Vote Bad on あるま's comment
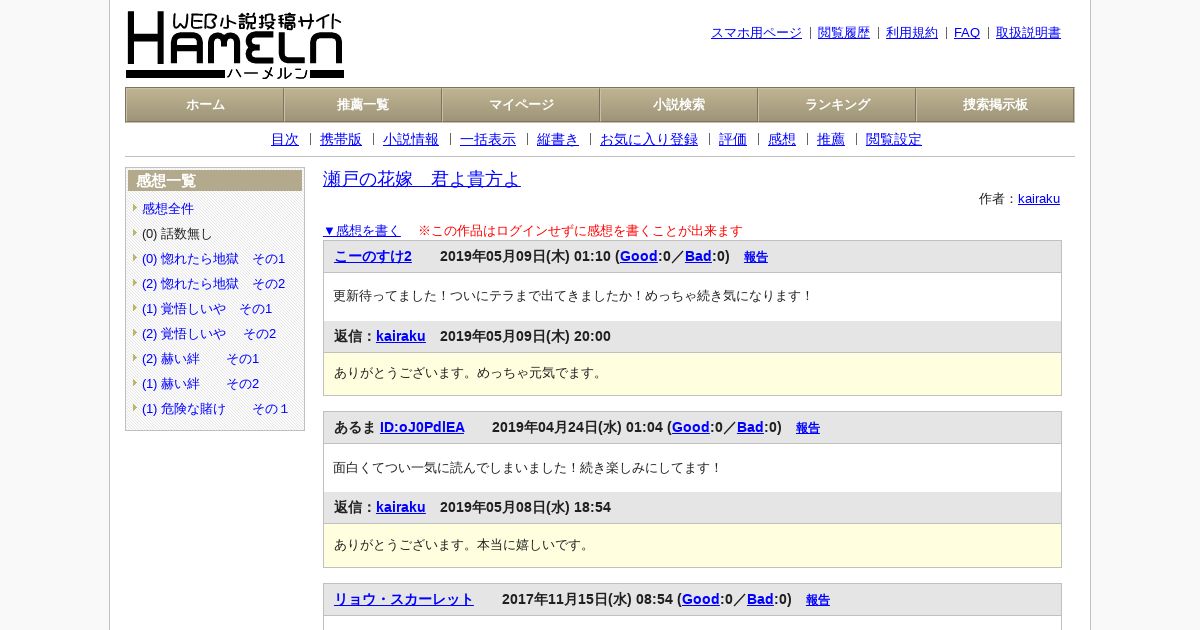The height and width of the screenshot is (630, 1200). point(750,428)
